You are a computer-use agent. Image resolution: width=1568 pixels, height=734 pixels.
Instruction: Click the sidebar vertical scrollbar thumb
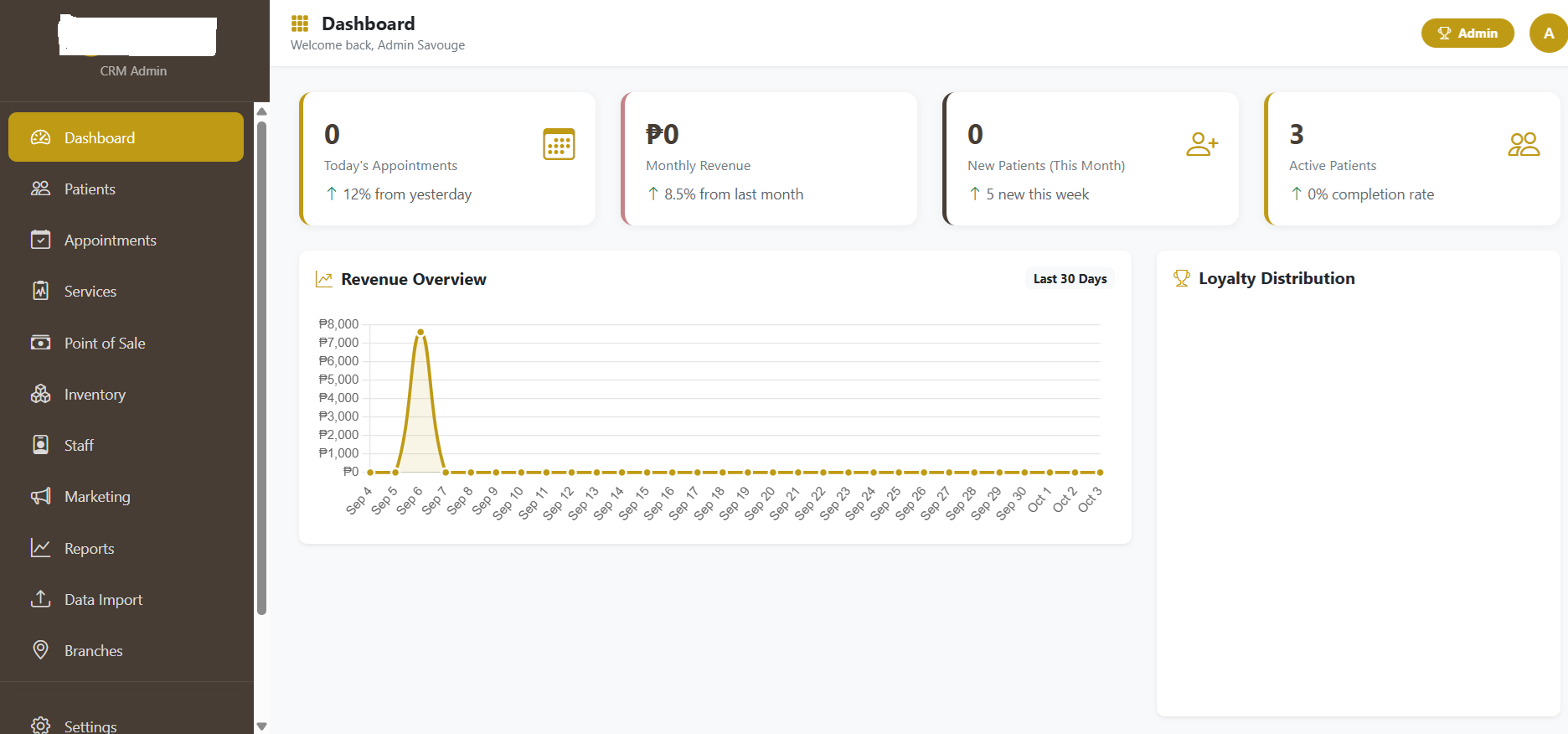(x=261, y=369)
